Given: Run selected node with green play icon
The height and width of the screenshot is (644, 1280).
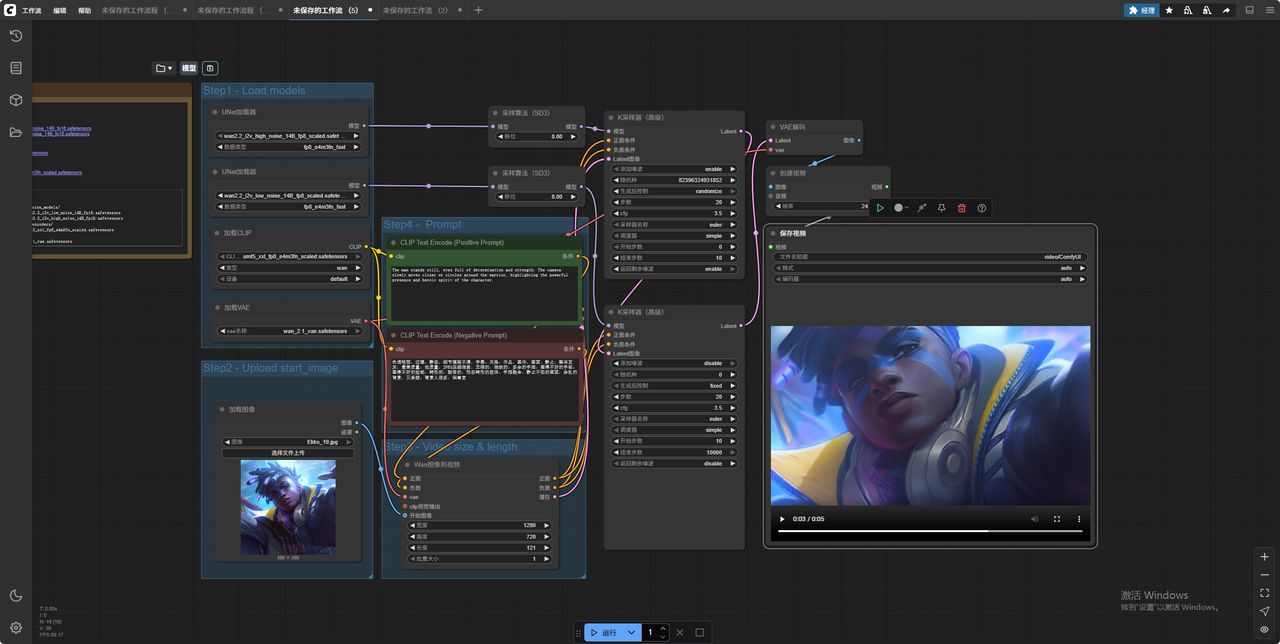Looking at the screenshot, I should coord(880,208).
